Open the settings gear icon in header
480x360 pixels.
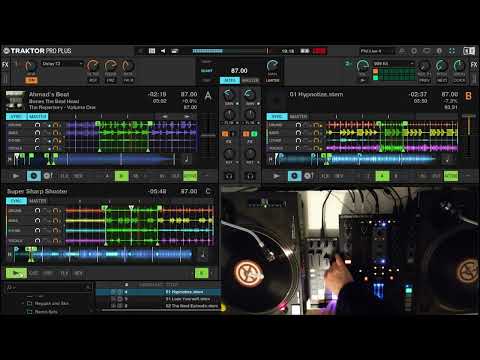pyautogui.click(x=414, y=51)
